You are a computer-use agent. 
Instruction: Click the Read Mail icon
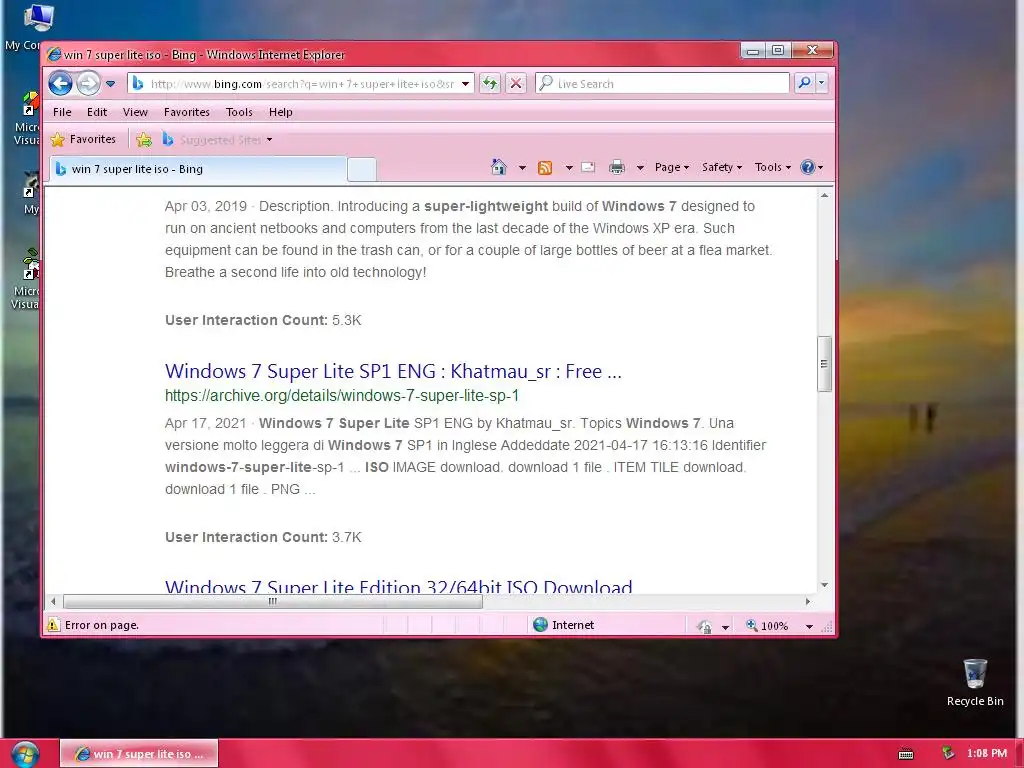click(588, 167)
